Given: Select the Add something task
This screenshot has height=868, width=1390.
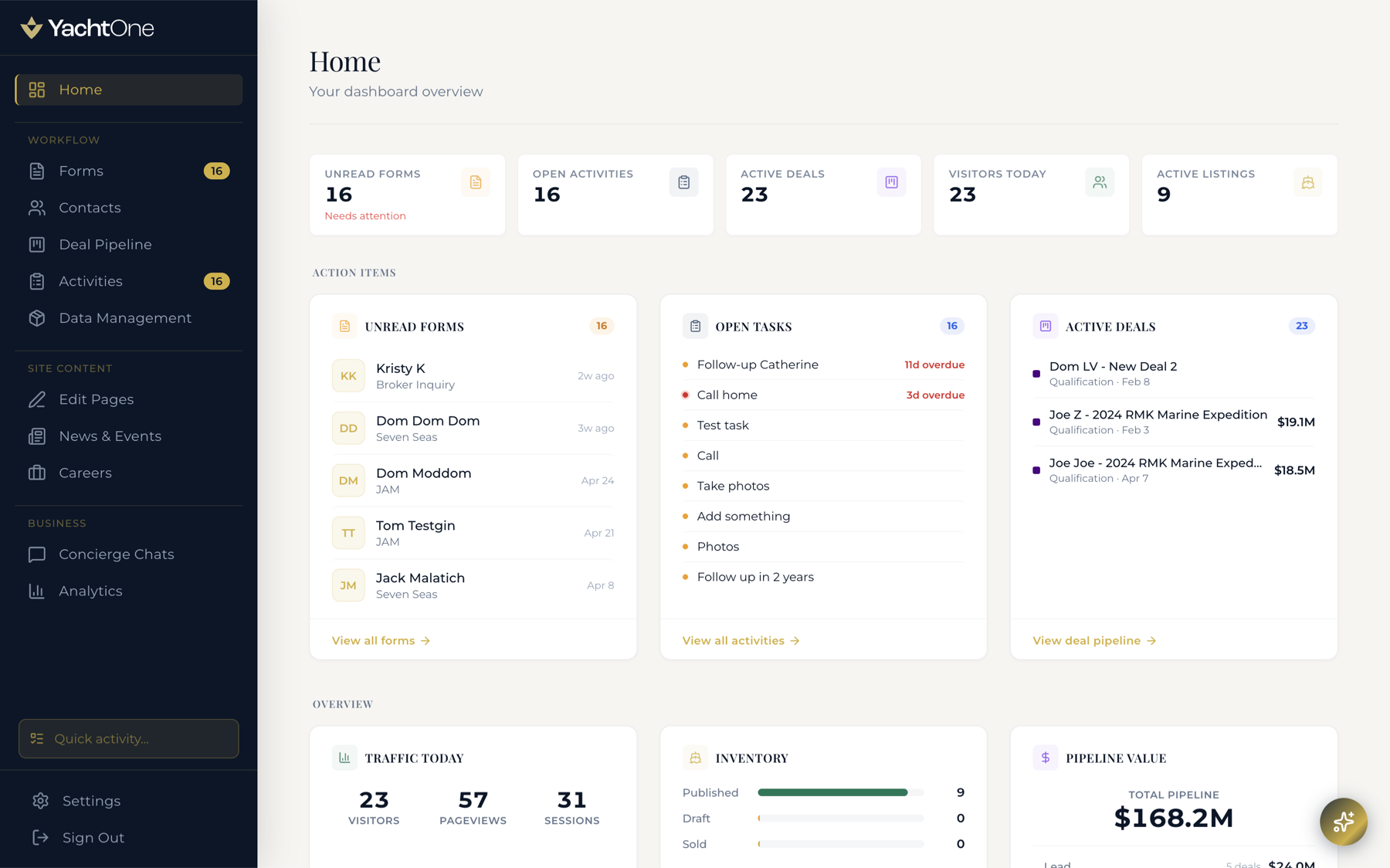Looking at the screenshot, I should point(823,516).
